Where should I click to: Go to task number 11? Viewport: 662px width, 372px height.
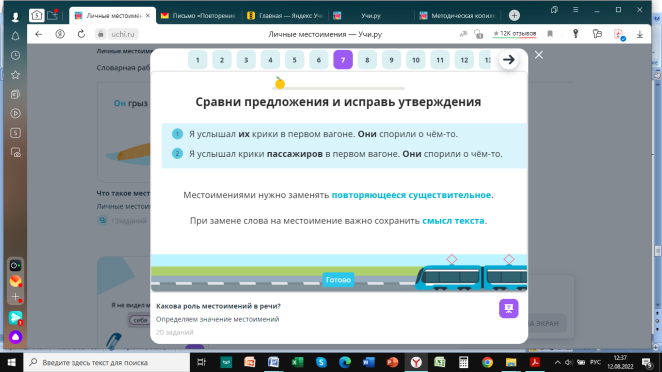point(440,60)
